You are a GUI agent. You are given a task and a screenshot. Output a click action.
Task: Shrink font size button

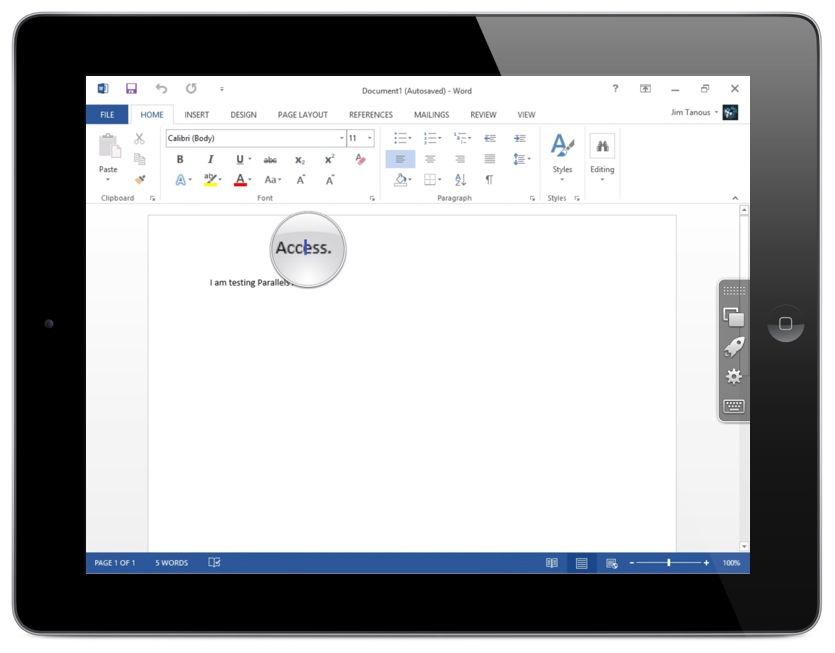tap(330, 180)
